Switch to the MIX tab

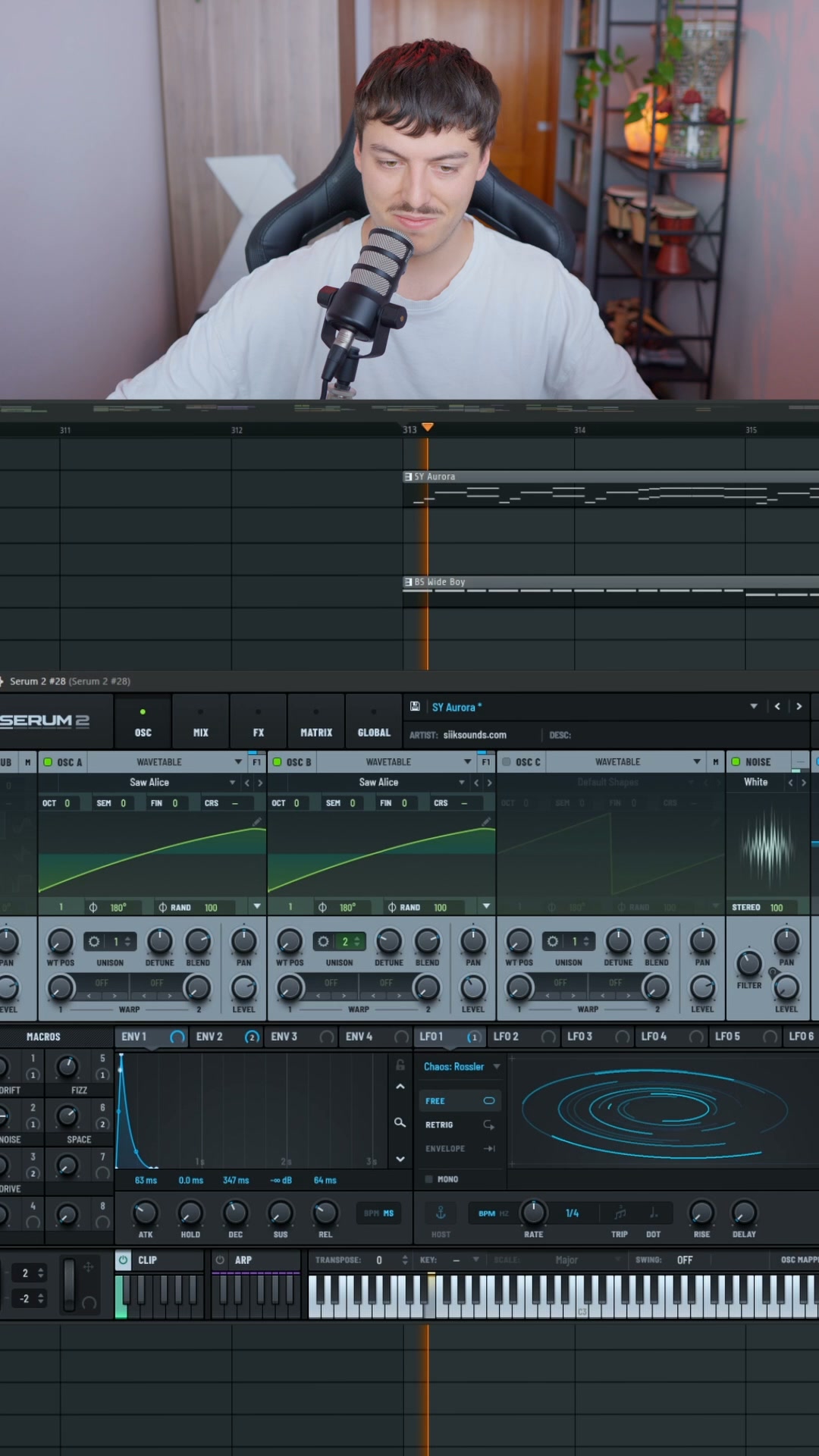pyautogui.click(x=200, y=722)
